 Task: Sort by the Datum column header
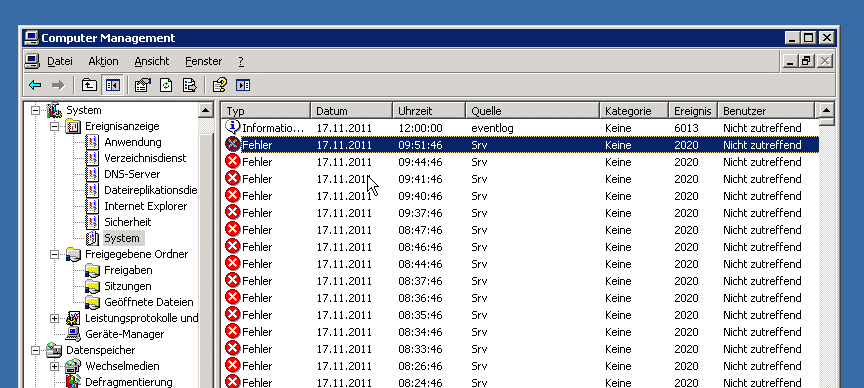coord(352,111)
